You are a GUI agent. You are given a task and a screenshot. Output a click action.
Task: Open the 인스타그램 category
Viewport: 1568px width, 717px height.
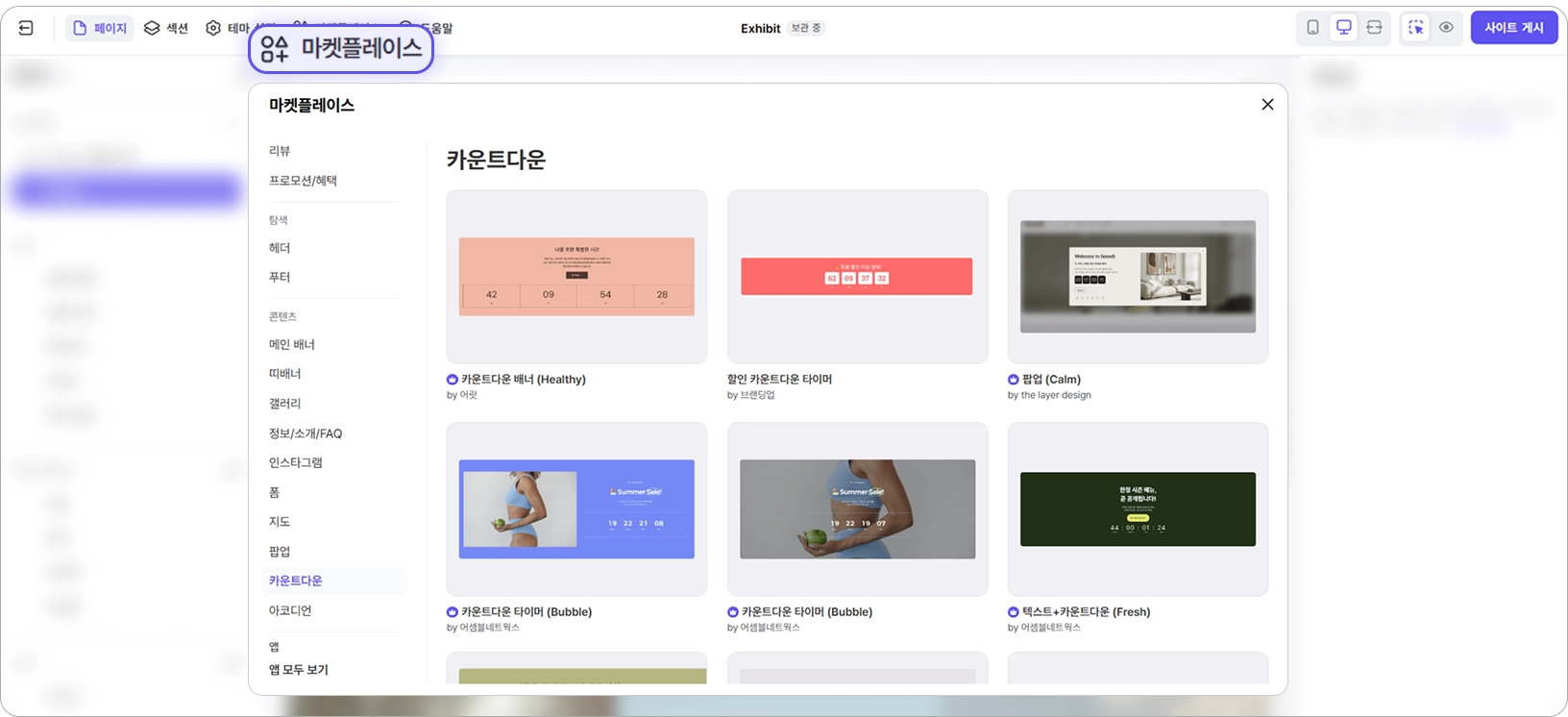[x=295, y=462]
